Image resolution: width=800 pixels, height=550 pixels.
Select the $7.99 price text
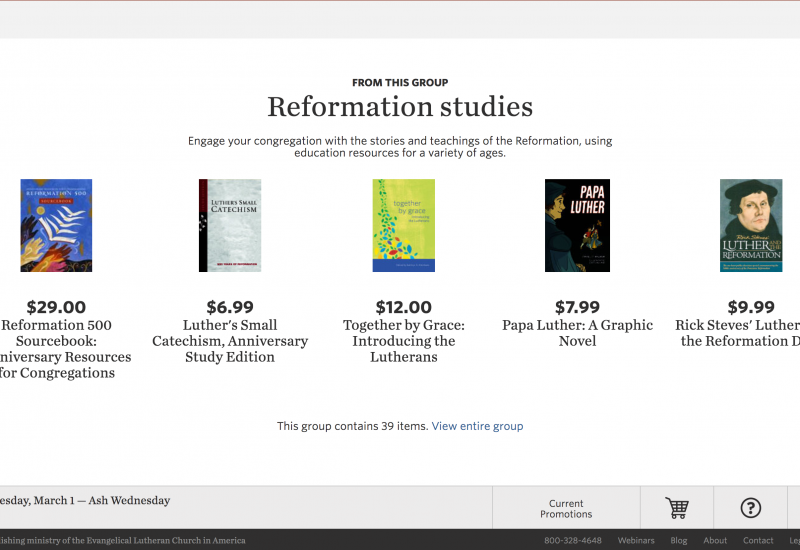tap(577, 307)
